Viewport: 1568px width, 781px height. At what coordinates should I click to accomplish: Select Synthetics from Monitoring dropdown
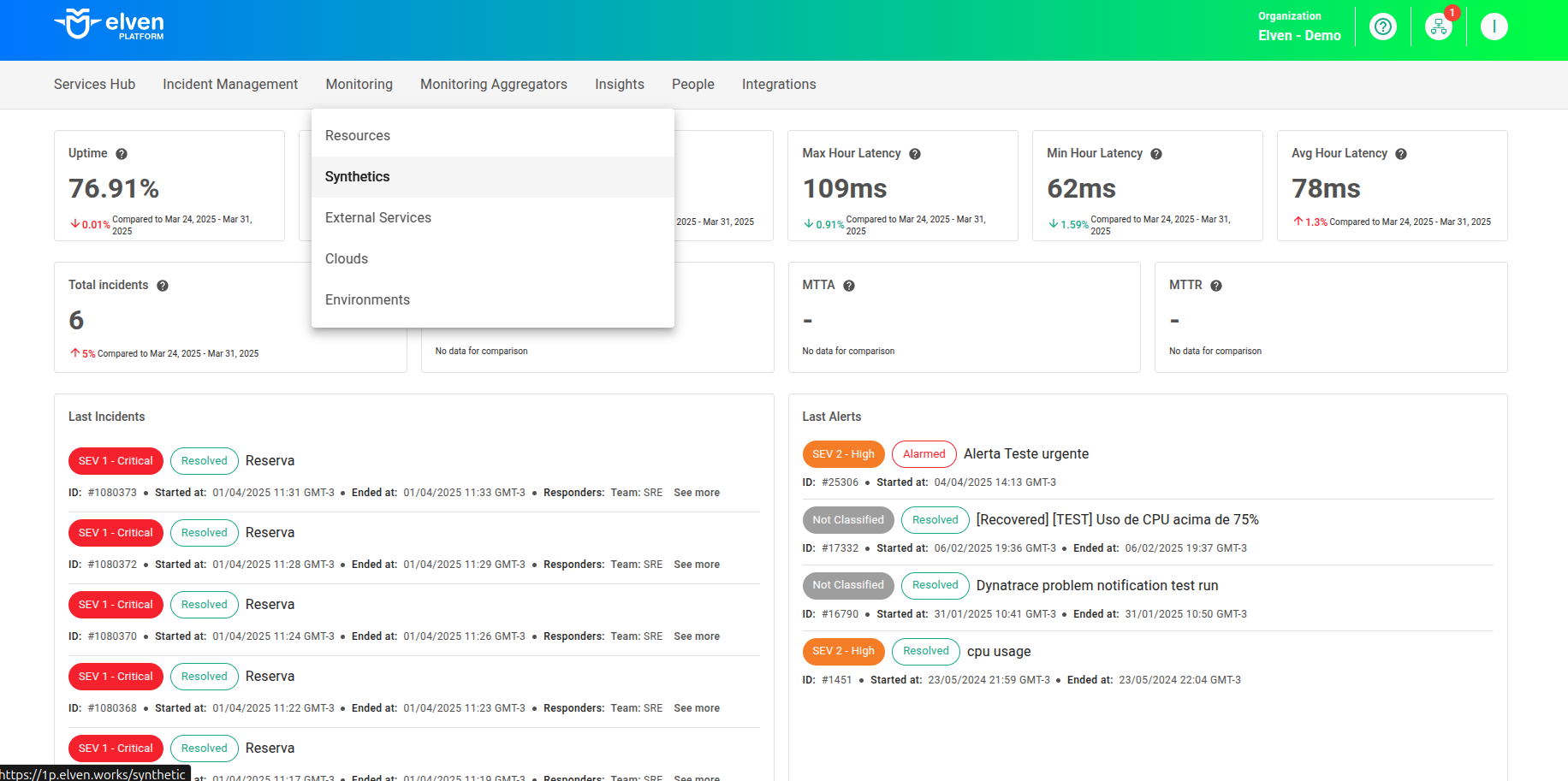pyautogui.click(x=357, y=177)
